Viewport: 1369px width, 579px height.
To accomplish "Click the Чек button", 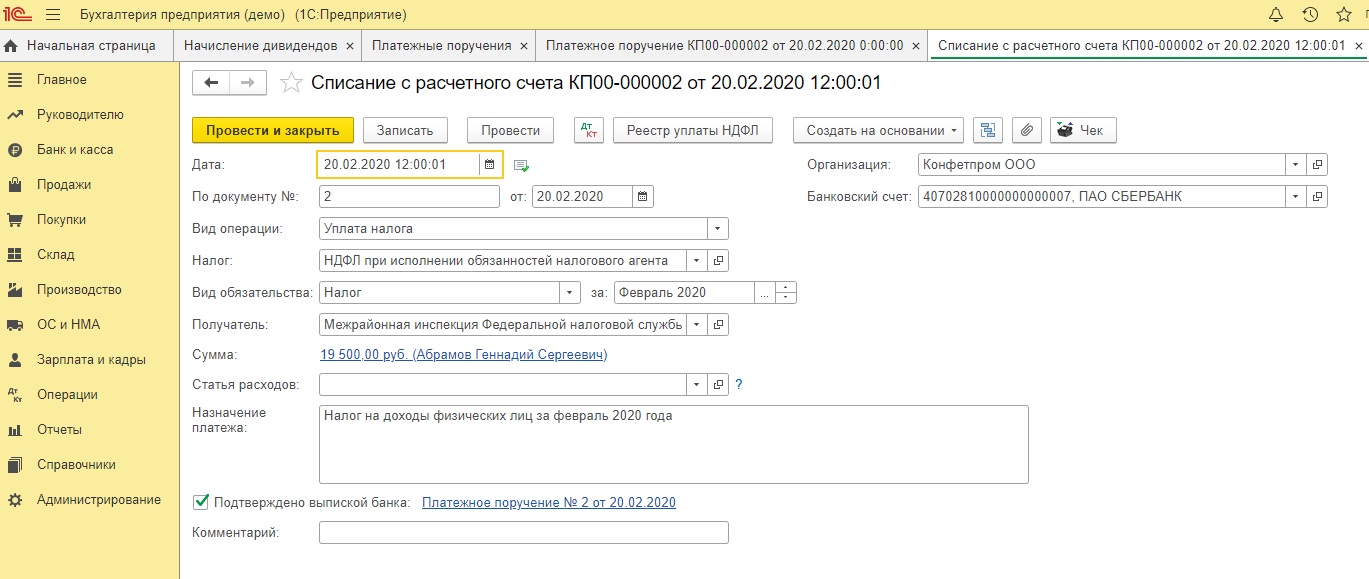I will coord(1083,130).
